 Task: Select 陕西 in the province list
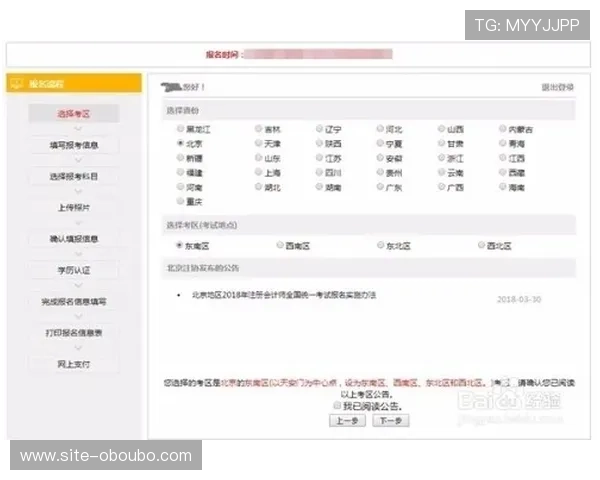pos(320,143)
